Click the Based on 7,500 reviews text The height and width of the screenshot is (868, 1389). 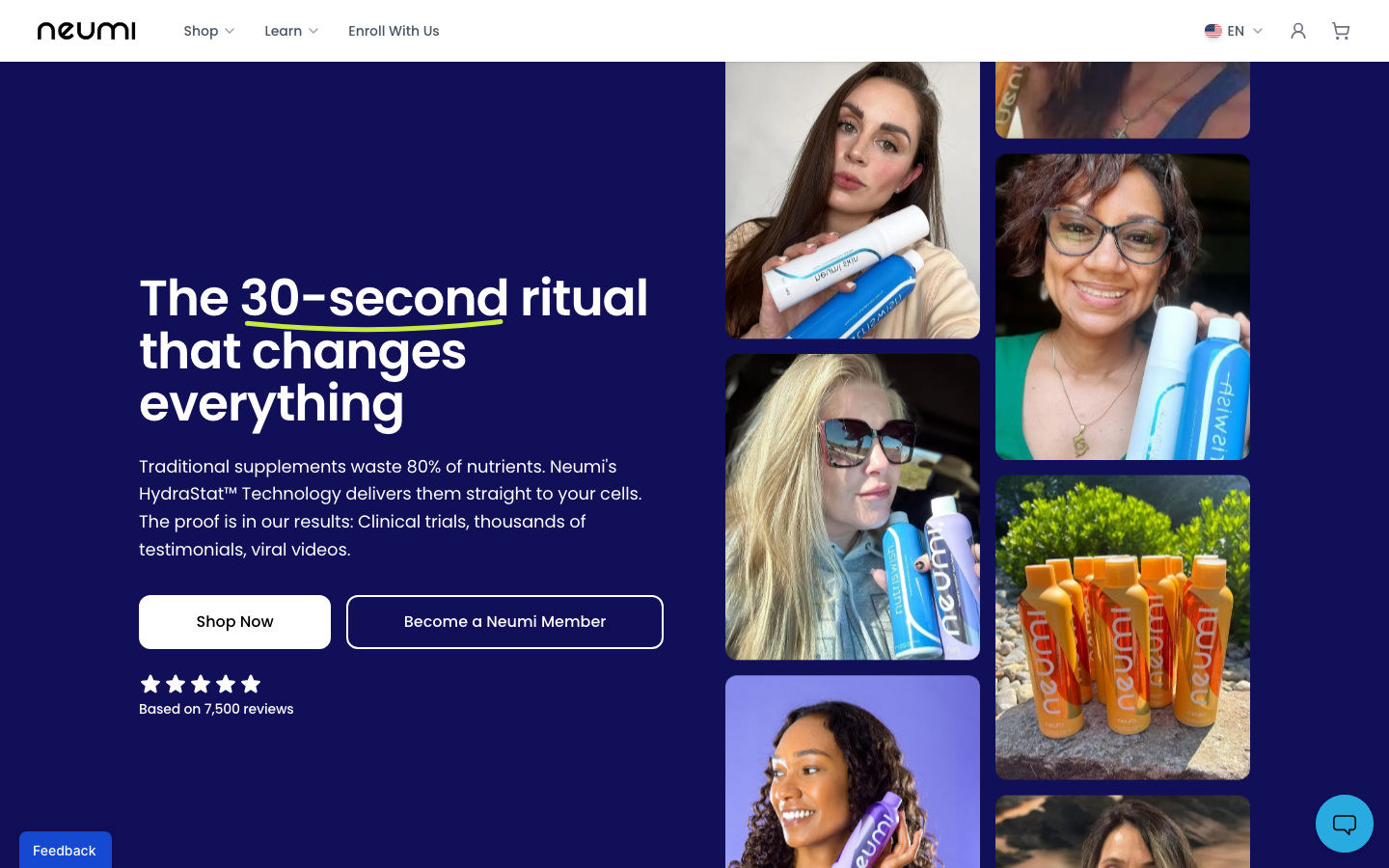point(216,709)
